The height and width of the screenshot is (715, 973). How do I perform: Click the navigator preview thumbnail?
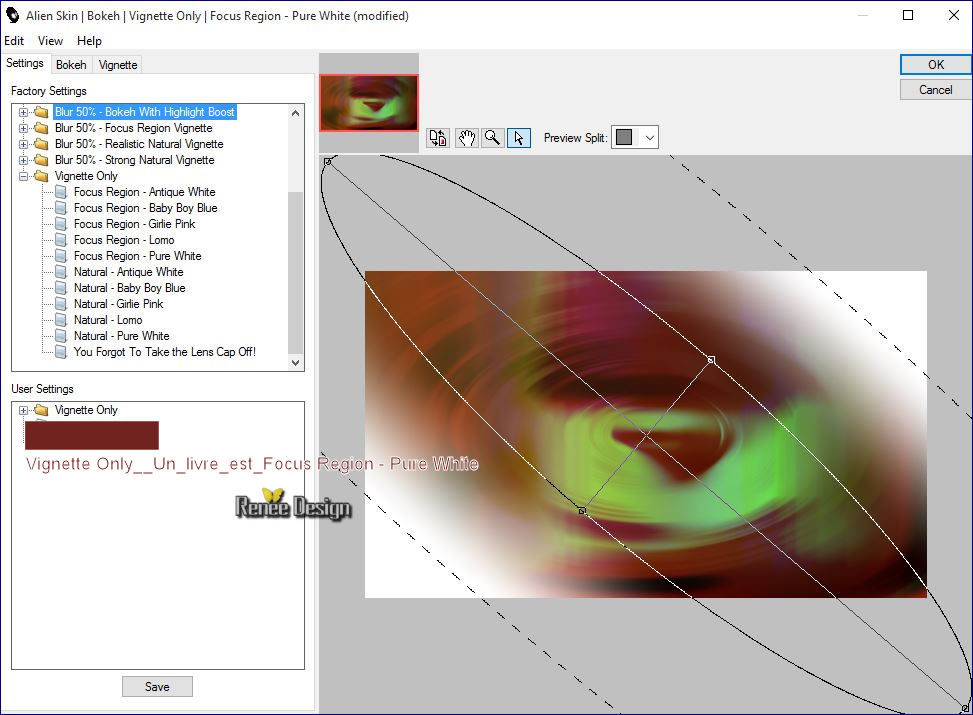pyautogui.click(x=369, y=103)
